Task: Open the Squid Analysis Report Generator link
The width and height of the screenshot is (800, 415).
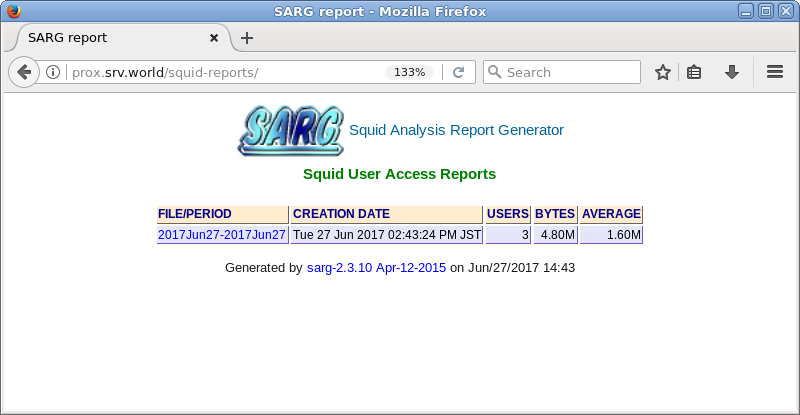Action: click(456, 130)
